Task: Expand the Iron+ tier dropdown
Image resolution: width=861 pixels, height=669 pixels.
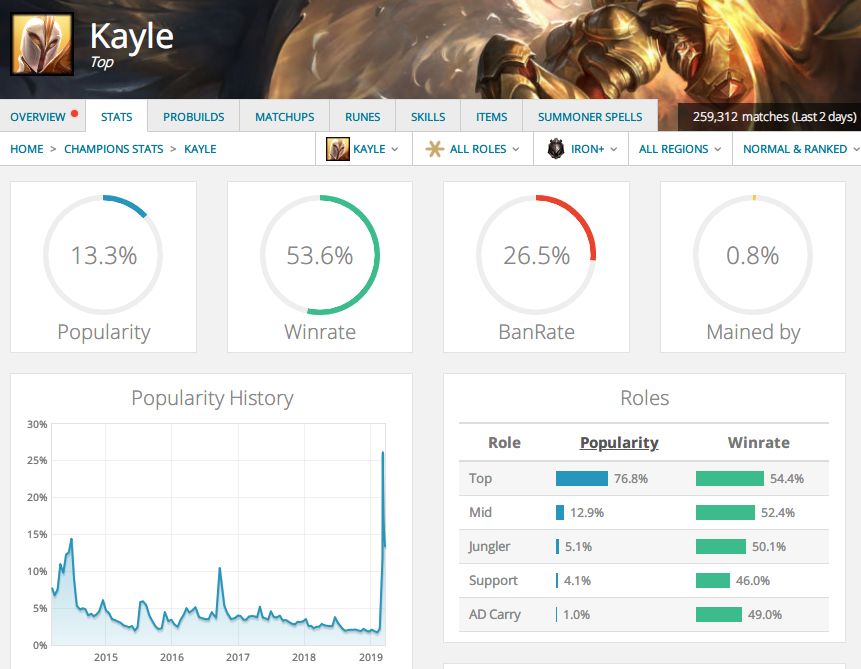Action: coord(581,149)
